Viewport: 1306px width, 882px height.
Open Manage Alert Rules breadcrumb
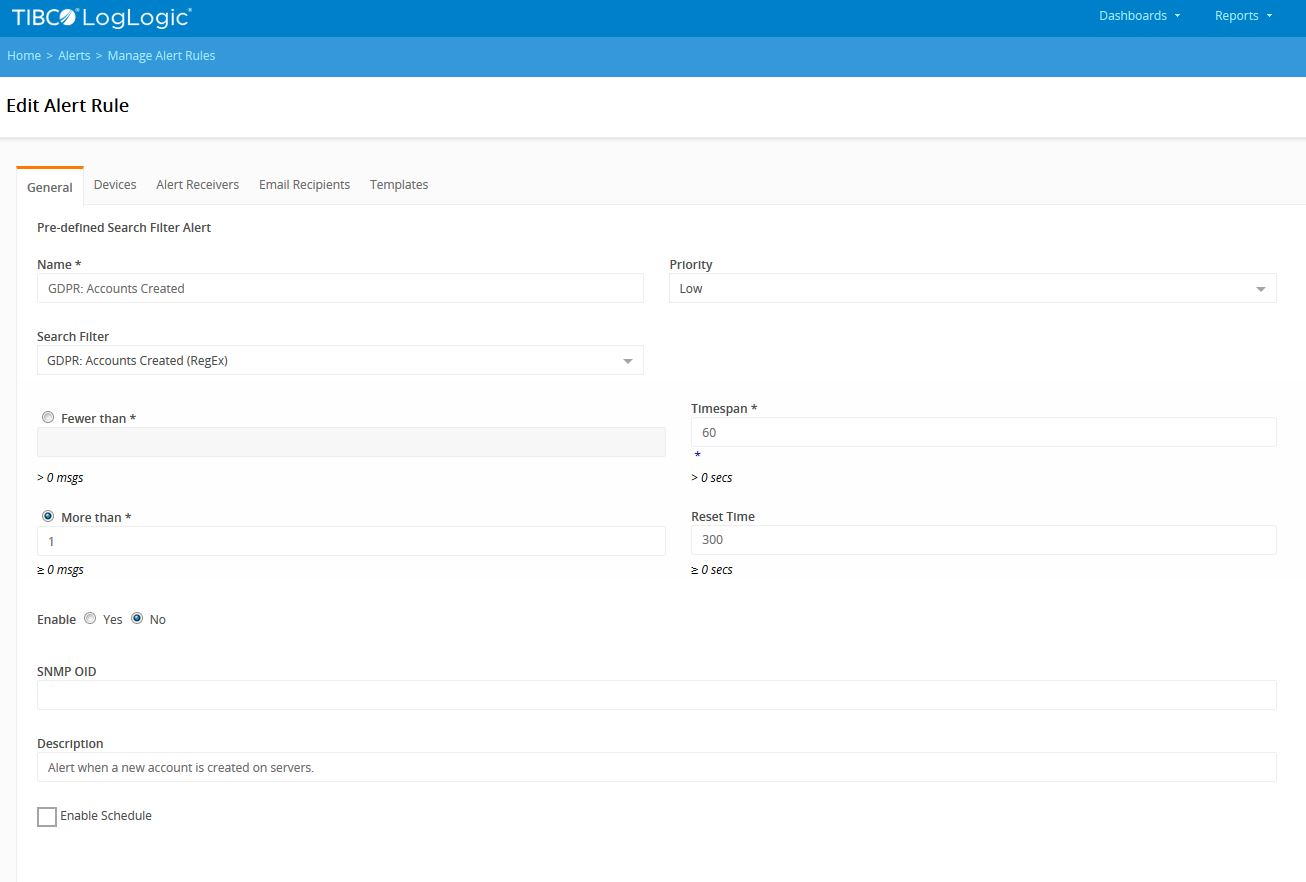pos(161,56)
